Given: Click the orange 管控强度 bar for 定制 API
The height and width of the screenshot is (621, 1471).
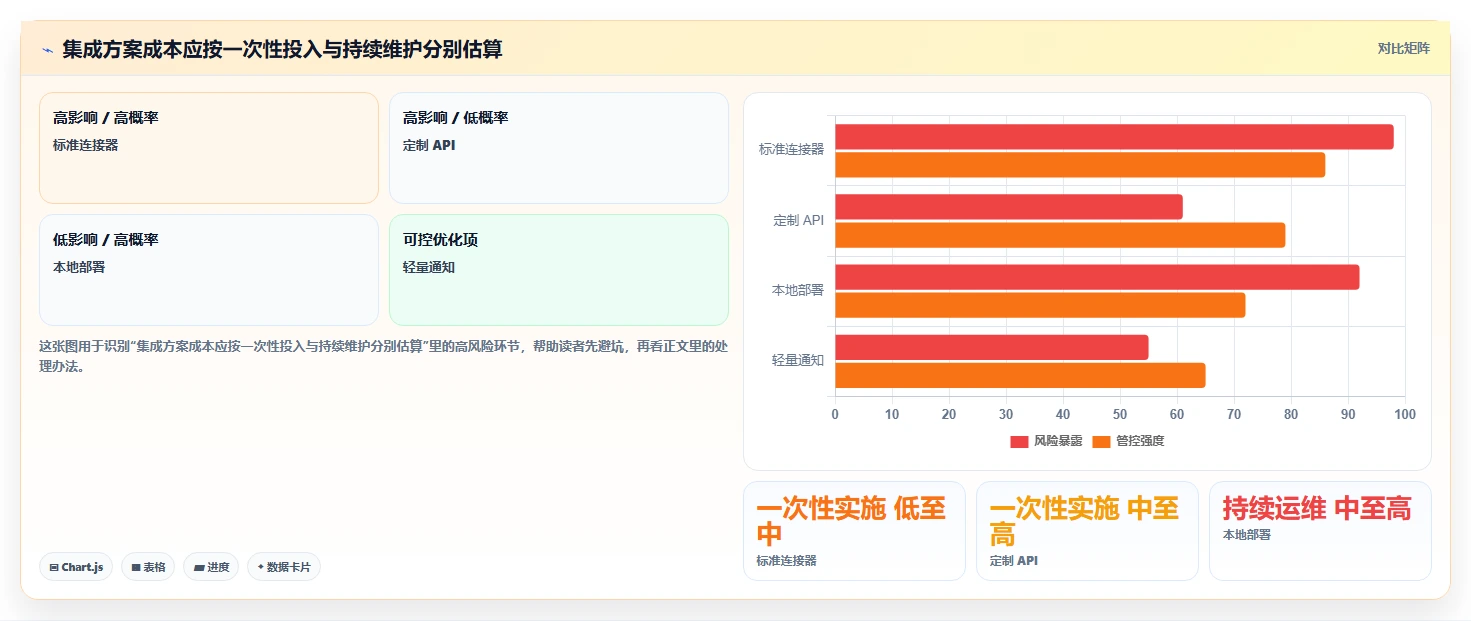Looking at the screenshot, I should 1060,235.
